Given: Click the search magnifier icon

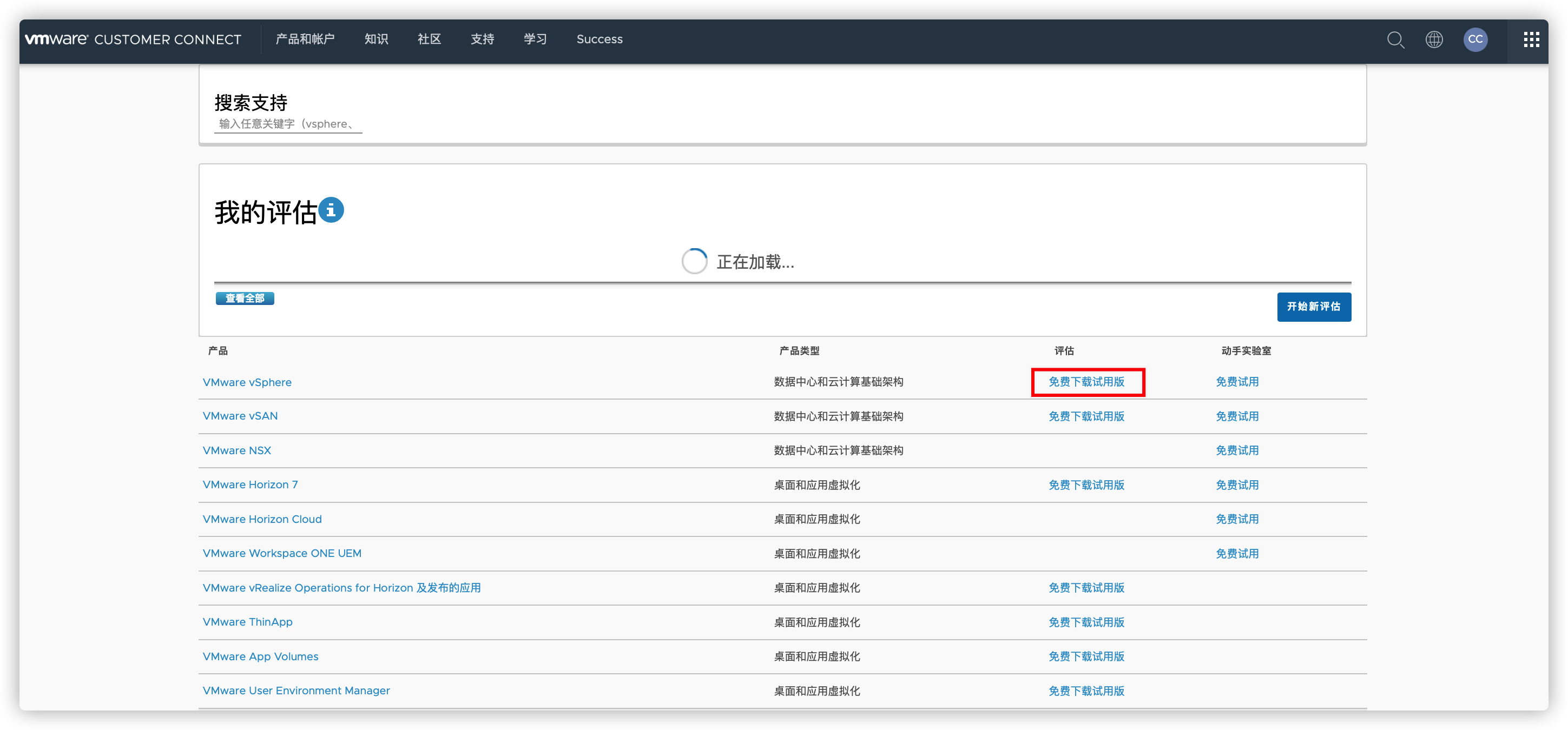Looking at the screenshot, I should (1395, 39).
